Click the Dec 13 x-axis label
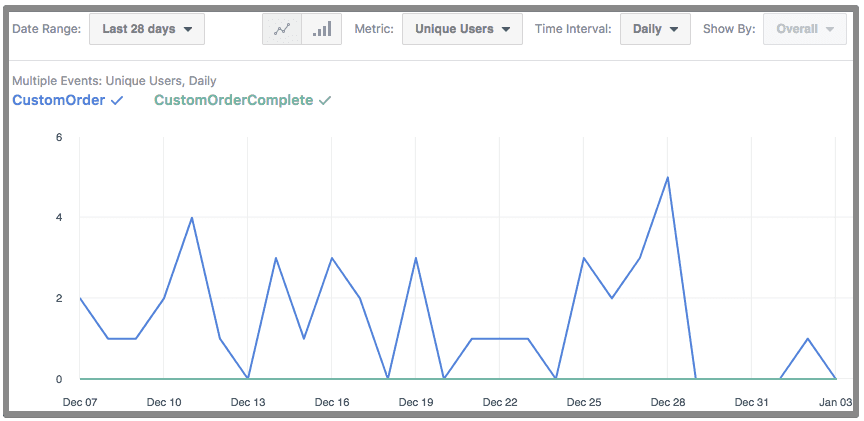This screenshot has height=421, width=864. pyautogui.click(x=248, y=402)
